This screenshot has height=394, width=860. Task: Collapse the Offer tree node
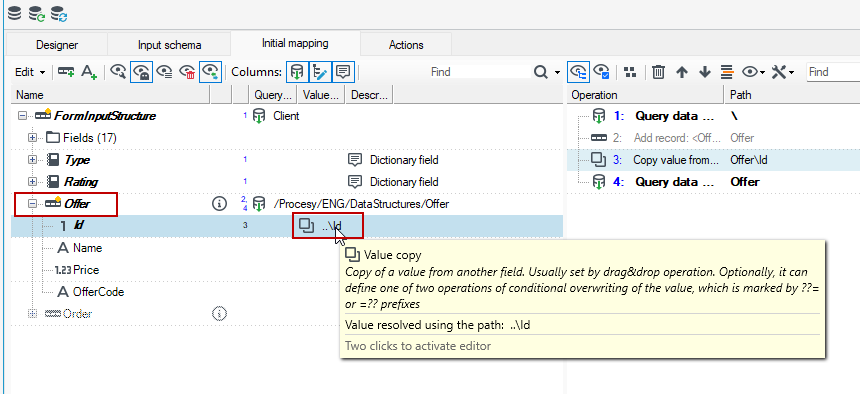pyautogui.click(x=32, y=204)
